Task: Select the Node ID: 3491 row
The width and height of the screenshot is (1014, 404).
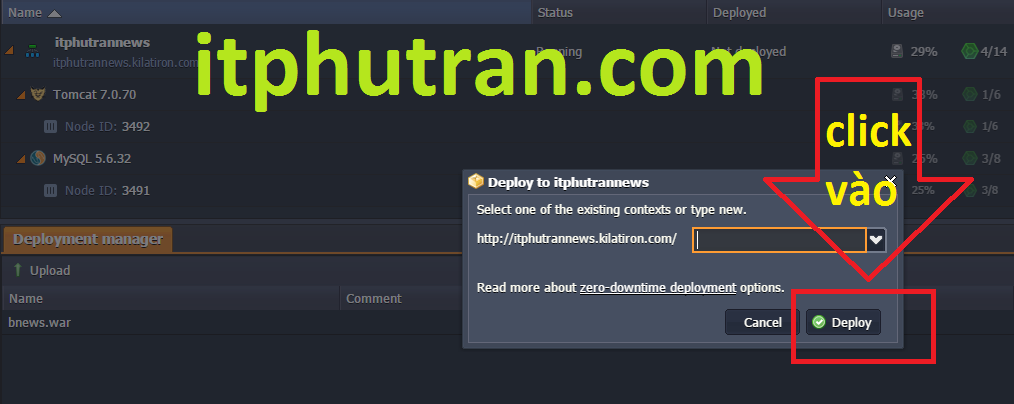Action: [507, 190]
